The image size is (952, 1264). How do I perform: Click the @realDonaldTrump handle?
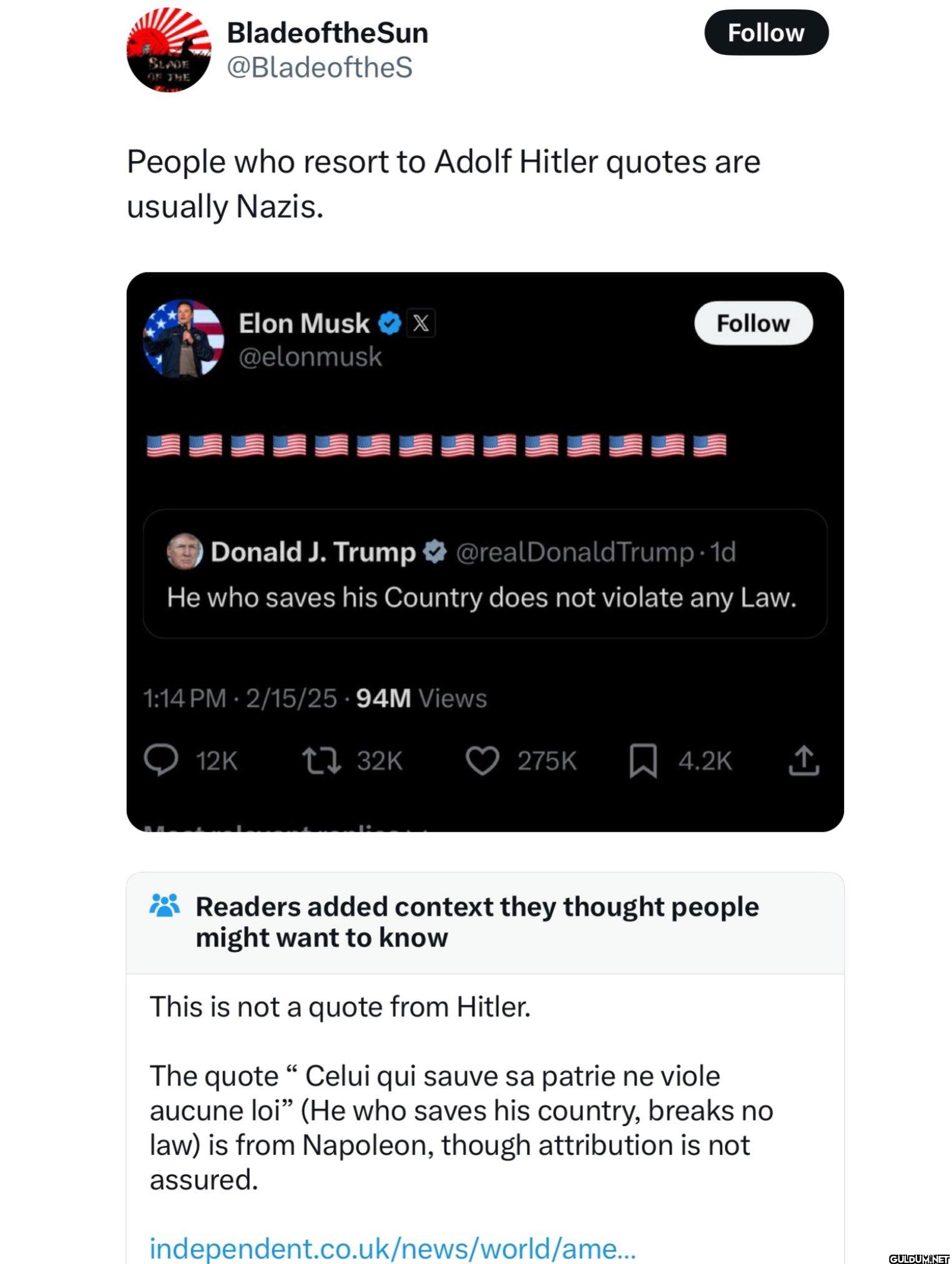coord(575,552)
